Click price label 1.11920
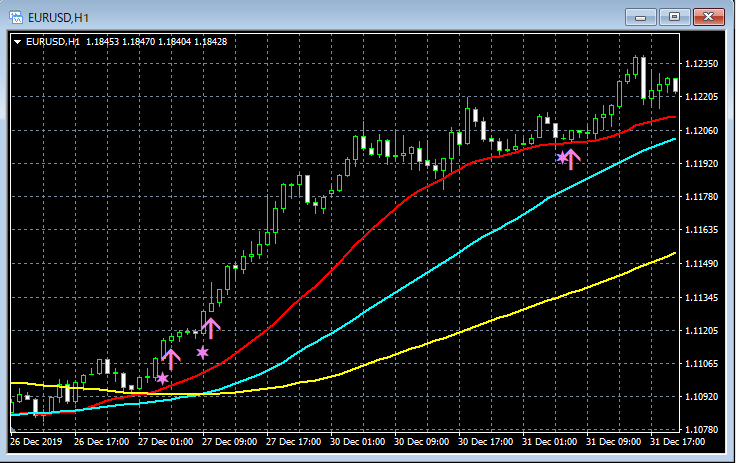The image size is (737, 463). [702, 164]
